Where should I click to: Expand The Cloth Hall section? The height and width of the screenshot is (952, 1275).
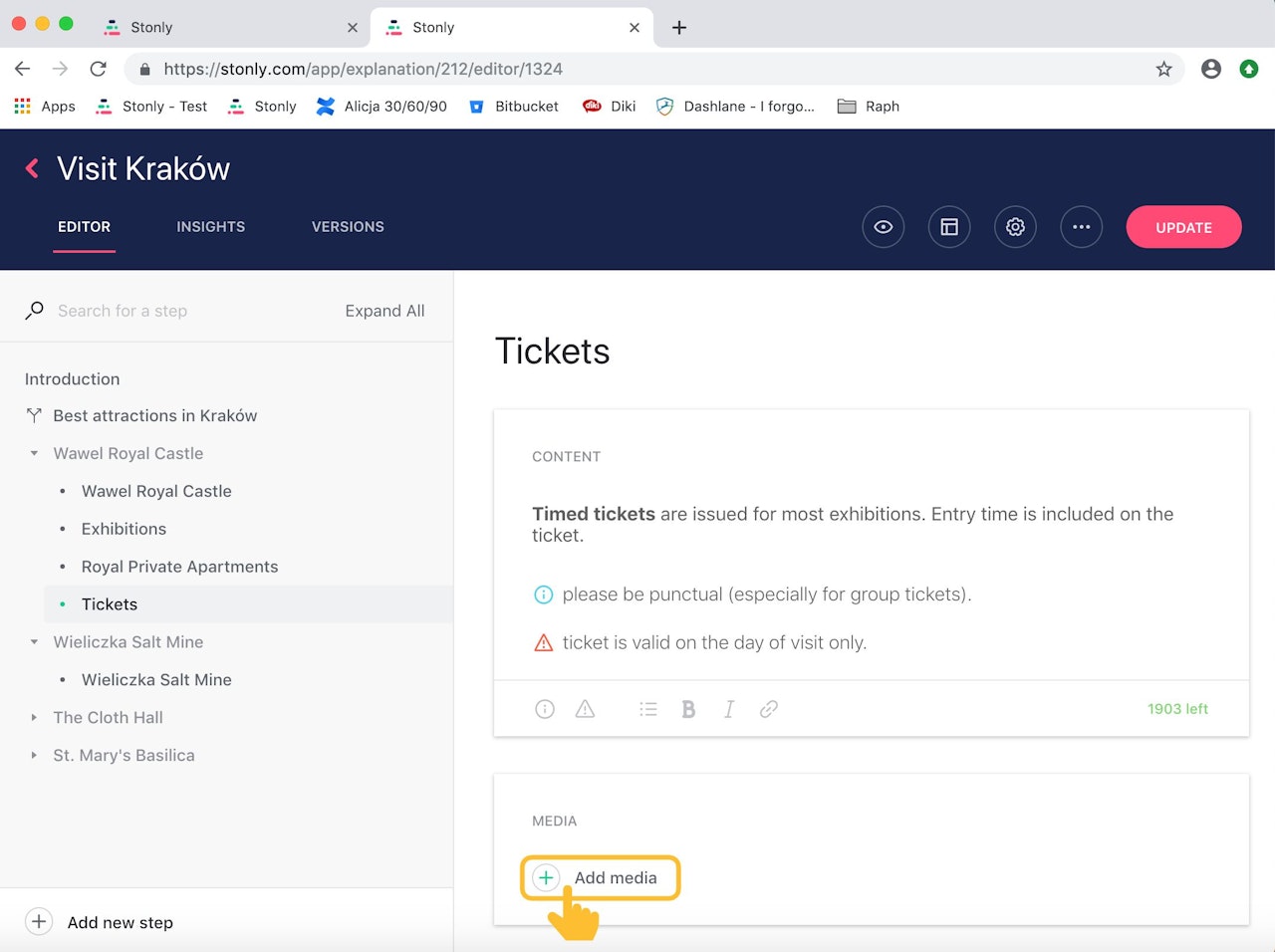pyautogui.click(x=34, y=717)
